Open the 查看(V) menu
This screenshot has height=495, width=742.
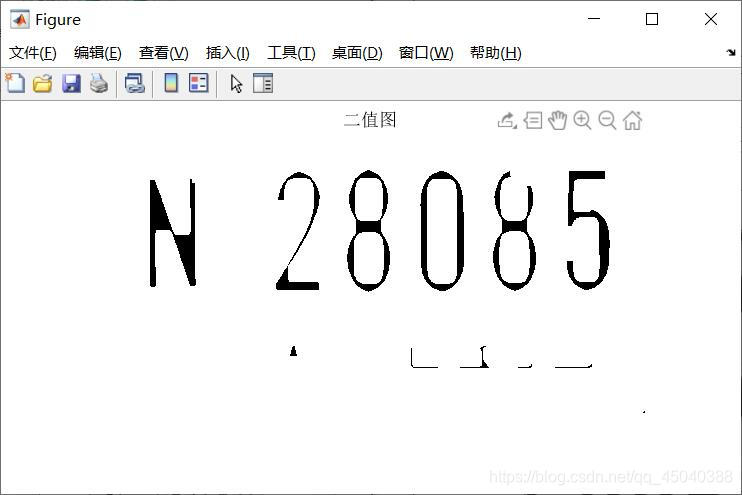point(164,53)
